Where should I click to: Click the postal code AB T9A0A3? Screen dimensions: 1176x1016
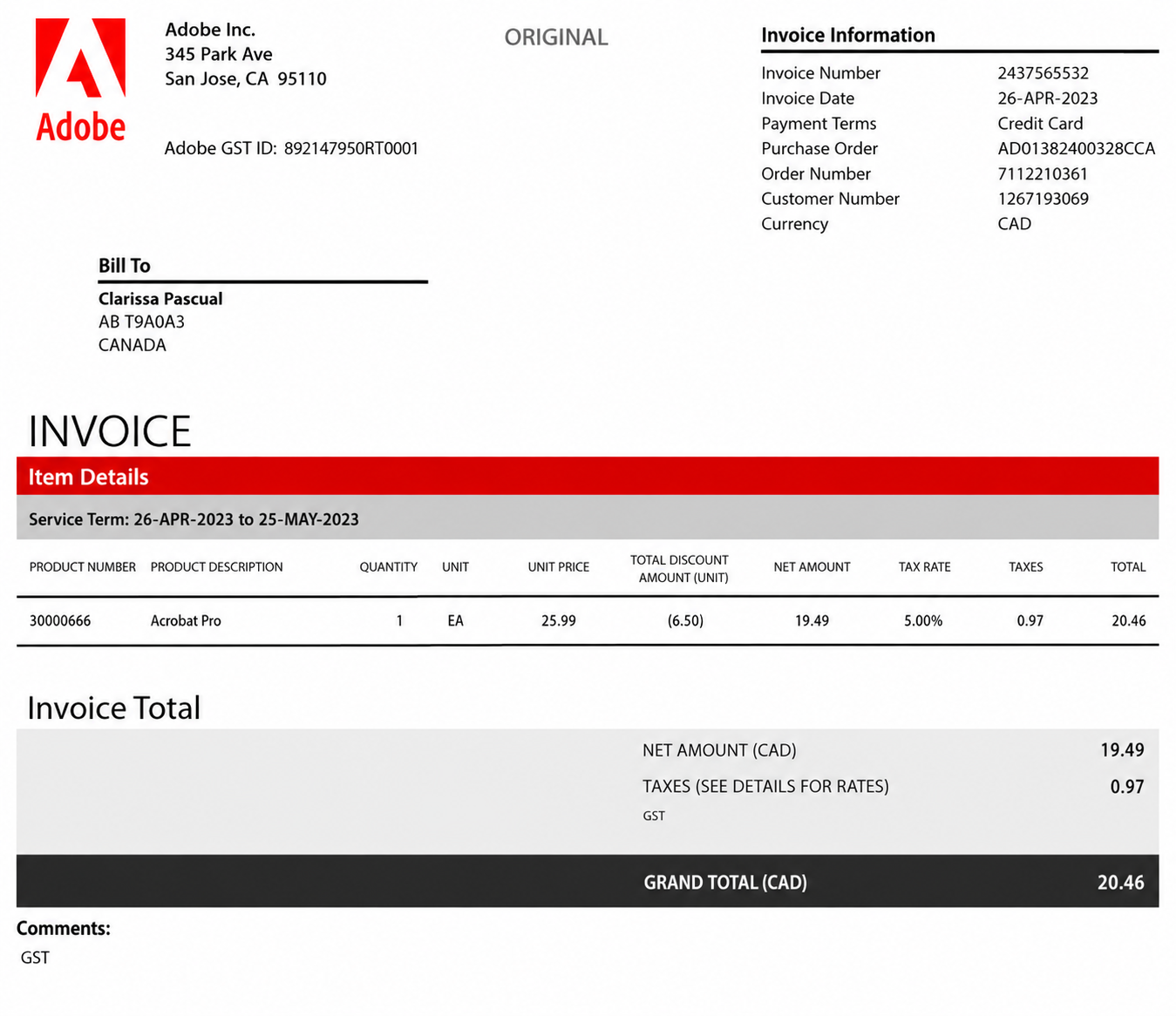pos(141,322)
